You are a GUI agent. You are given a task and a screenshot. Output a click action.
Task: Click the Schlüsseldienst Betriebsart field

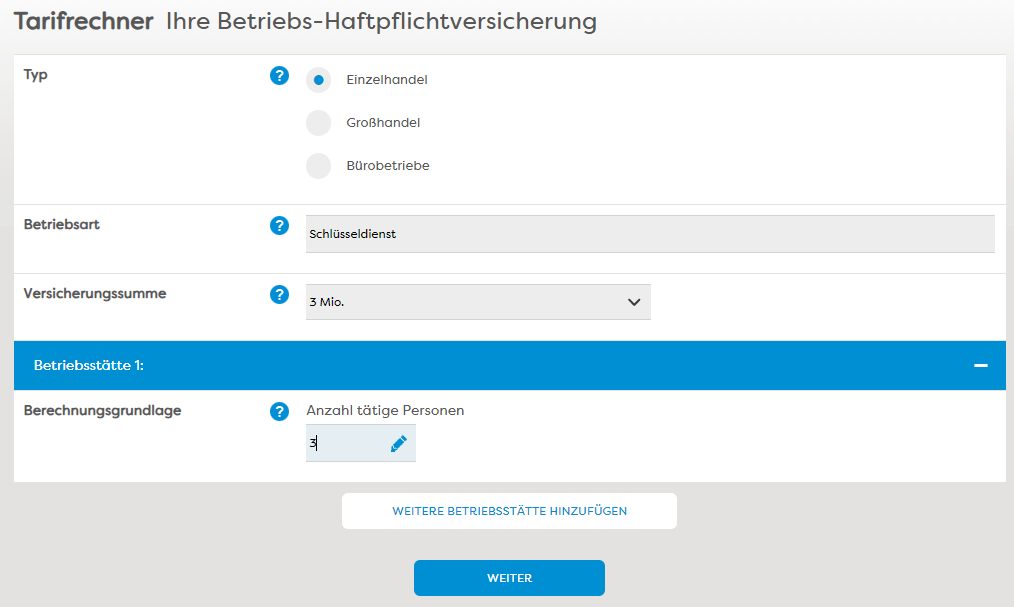pos(650,234)
